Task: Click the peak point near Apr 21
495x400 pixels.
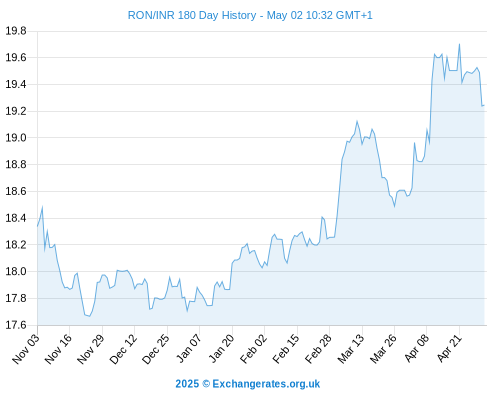Action: click(459, 44)
